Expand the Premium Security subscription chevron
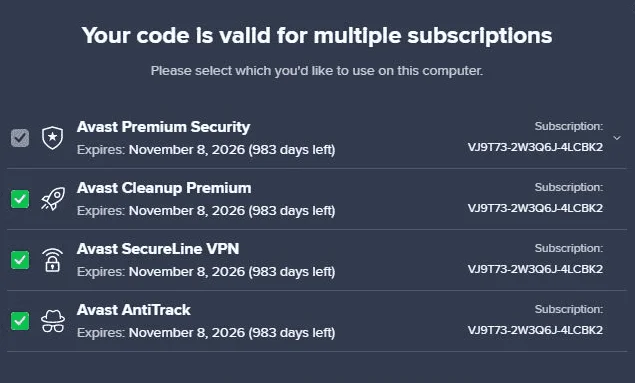The width and height of the screenshot is (635, 383). pyautogui.click(x=617, y=138)
